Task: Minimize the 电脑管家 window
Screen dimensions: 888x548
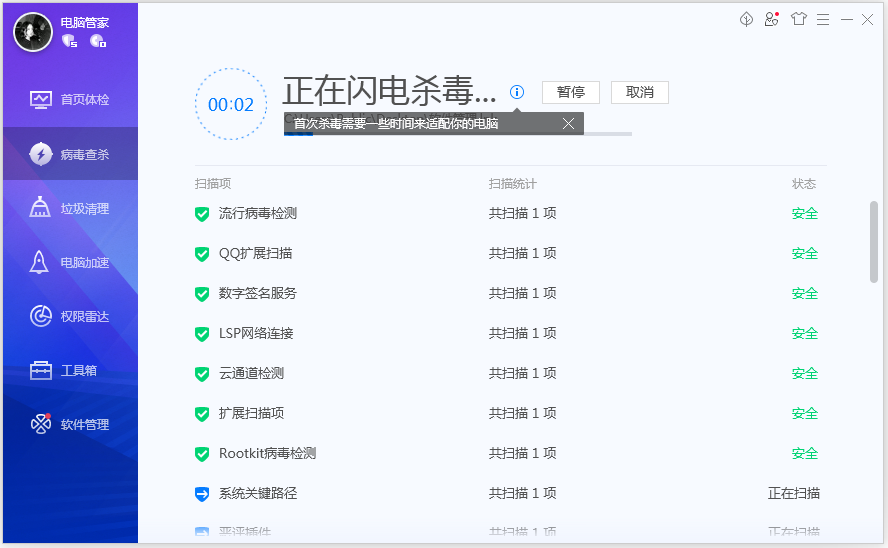Action: point(847,20)
